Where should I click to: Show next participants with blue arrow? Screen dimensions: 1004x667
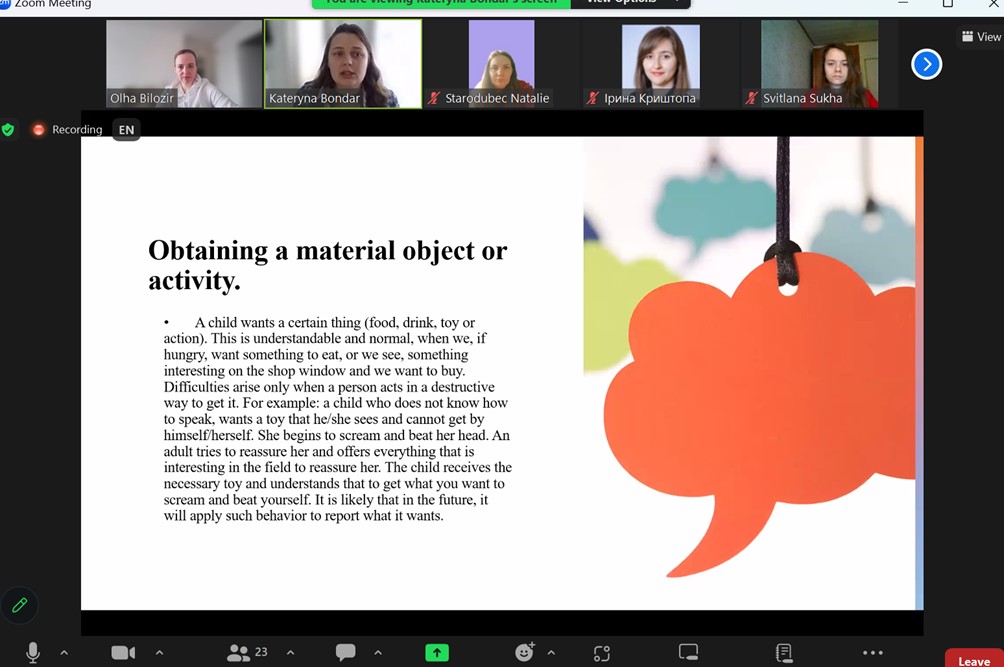pyautogui.click(x=926, y=64)
